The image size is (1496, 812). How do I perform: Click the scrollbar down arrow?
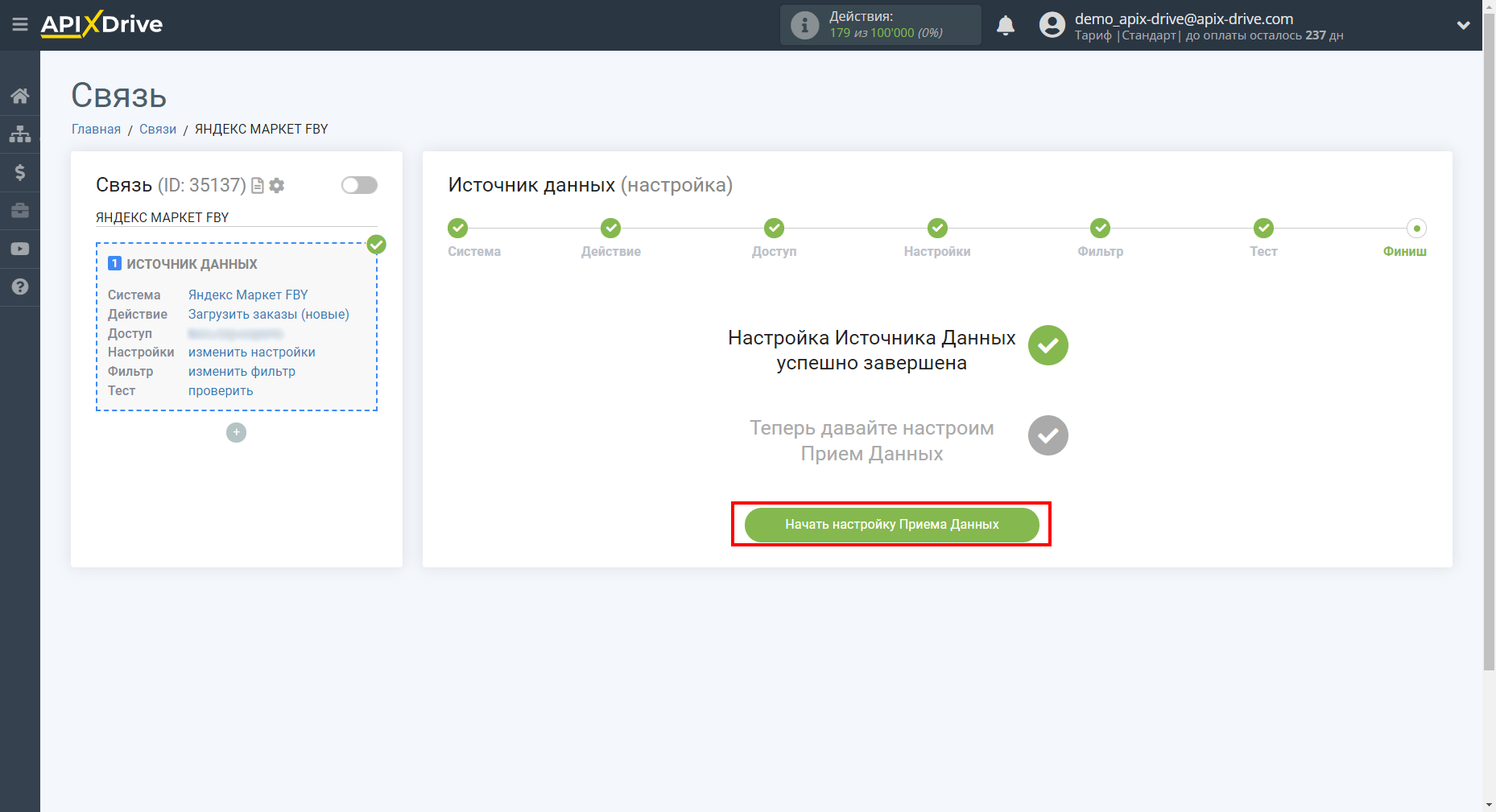(x=1489, y=804)
